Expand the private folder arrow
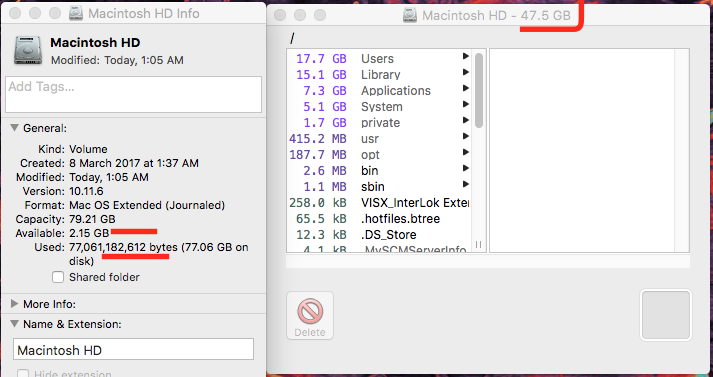Viewport: 713px width, 377px height. pyautogui.click(x=466, y=120)
